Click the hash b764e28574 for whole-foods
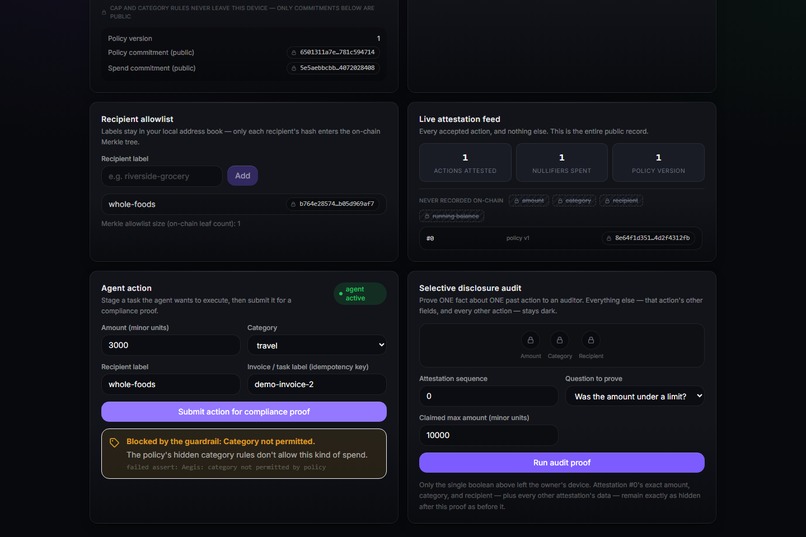Viewport: 806px width, 537px height. click(x=333, y=204)
